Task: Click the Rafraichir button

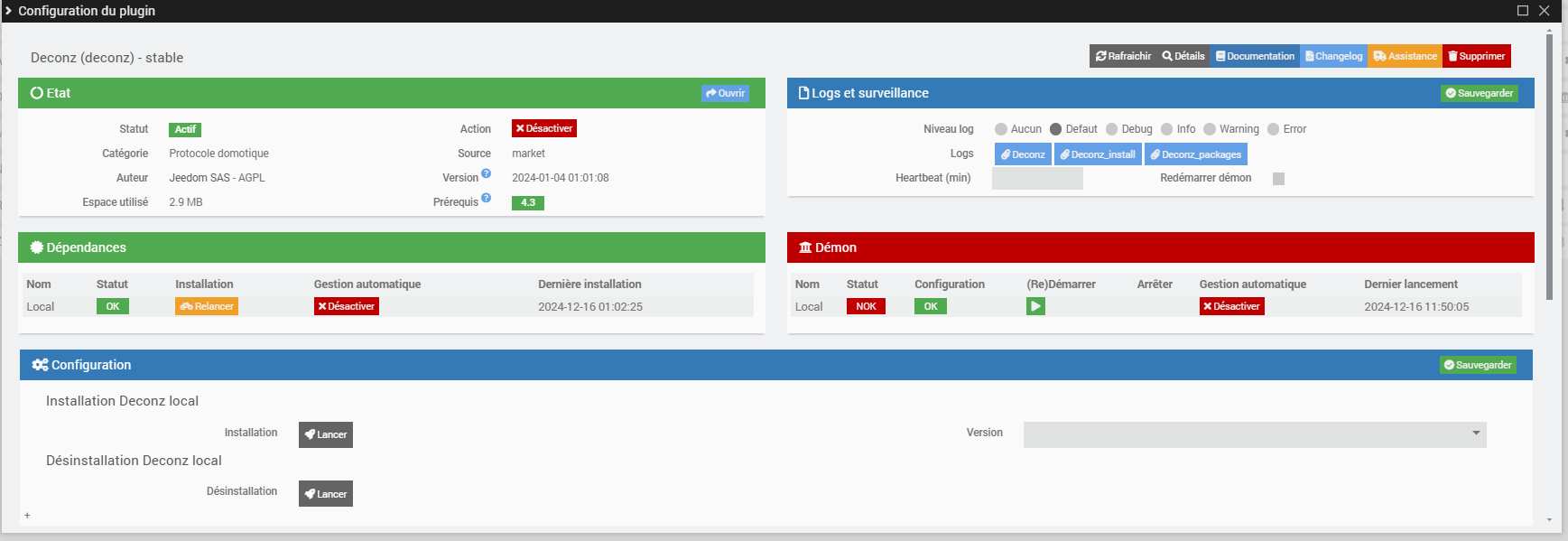Action: (1123, 56)
